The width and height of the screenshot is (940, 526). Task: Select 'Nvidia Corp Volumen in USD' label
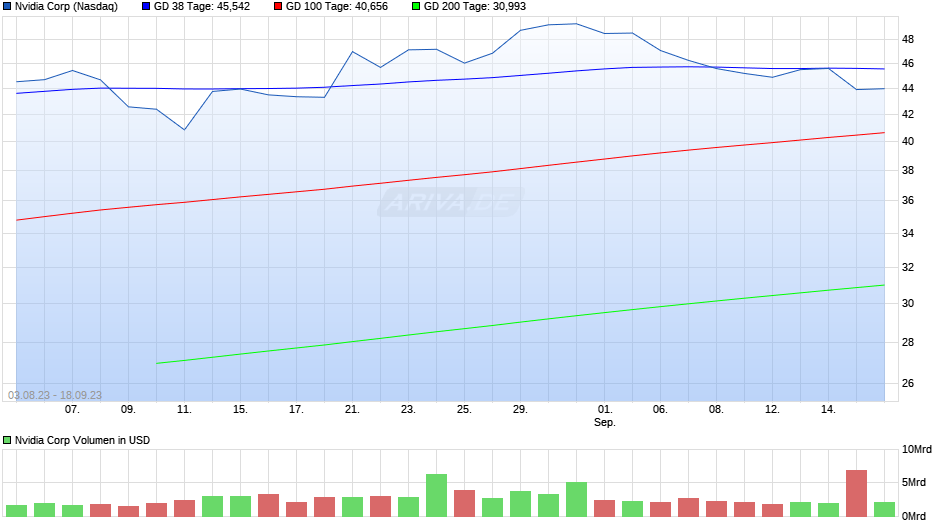(x=82, y=440)
